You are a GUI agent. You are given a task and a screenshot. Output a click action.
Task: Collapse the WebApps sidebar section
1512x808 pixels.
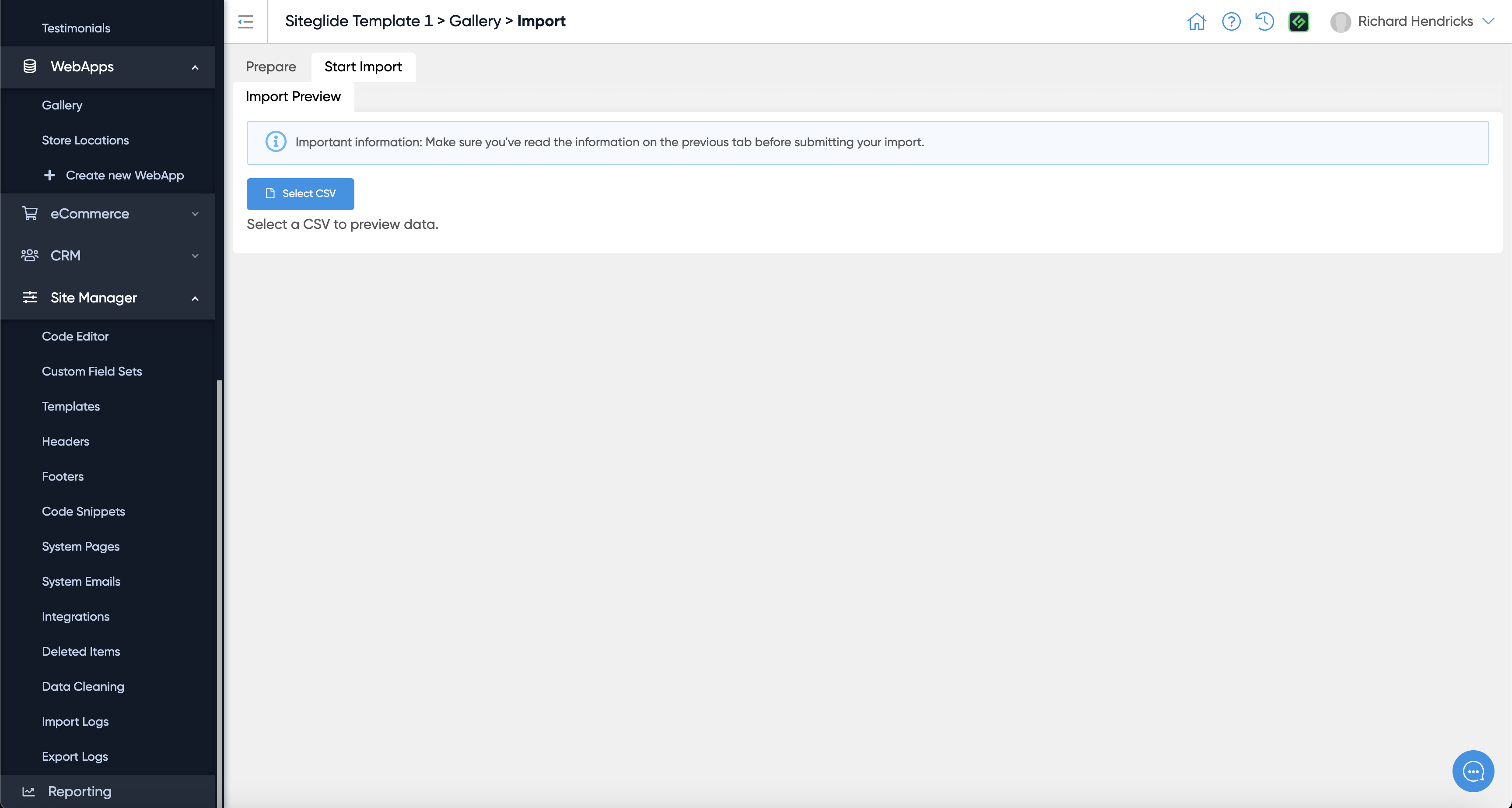pyautogui.click(x=195, y=67)
